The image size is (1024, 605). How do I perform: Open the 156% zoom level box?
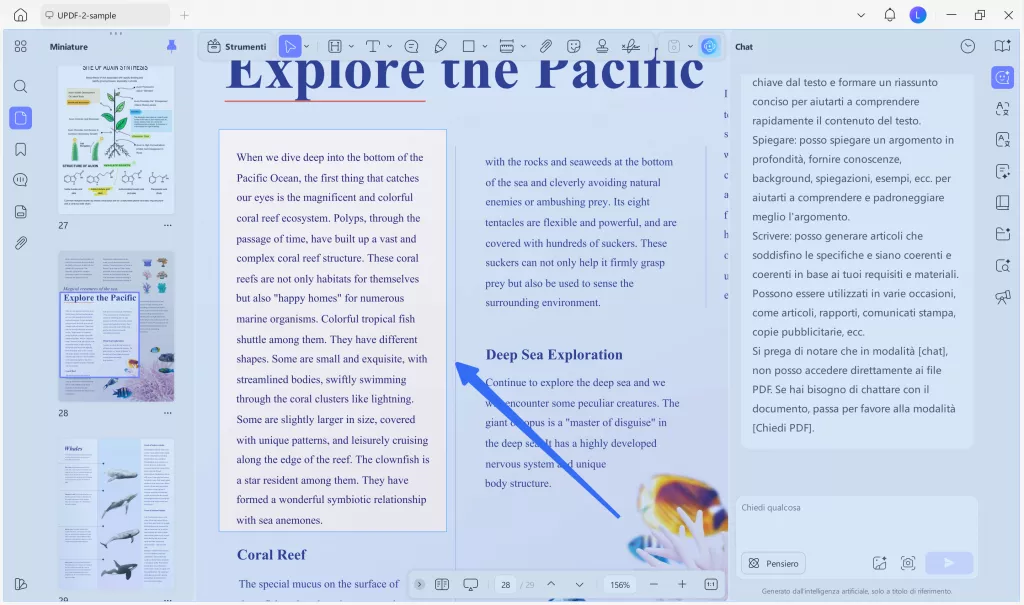pos(620,585)
